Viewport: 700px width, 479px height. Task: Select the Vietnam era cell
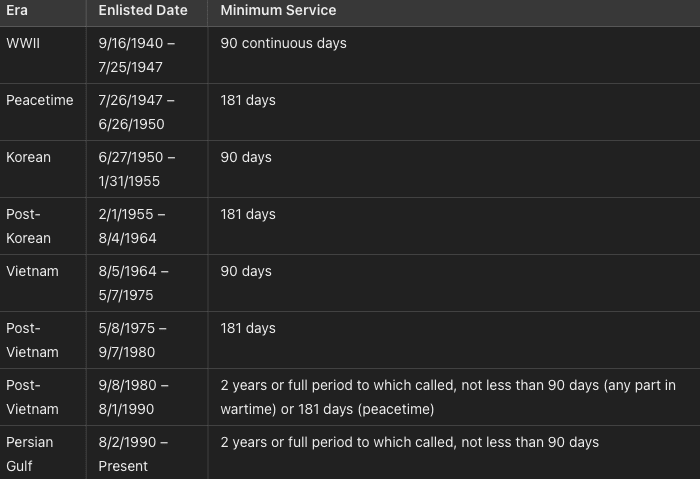click(32, 272)
